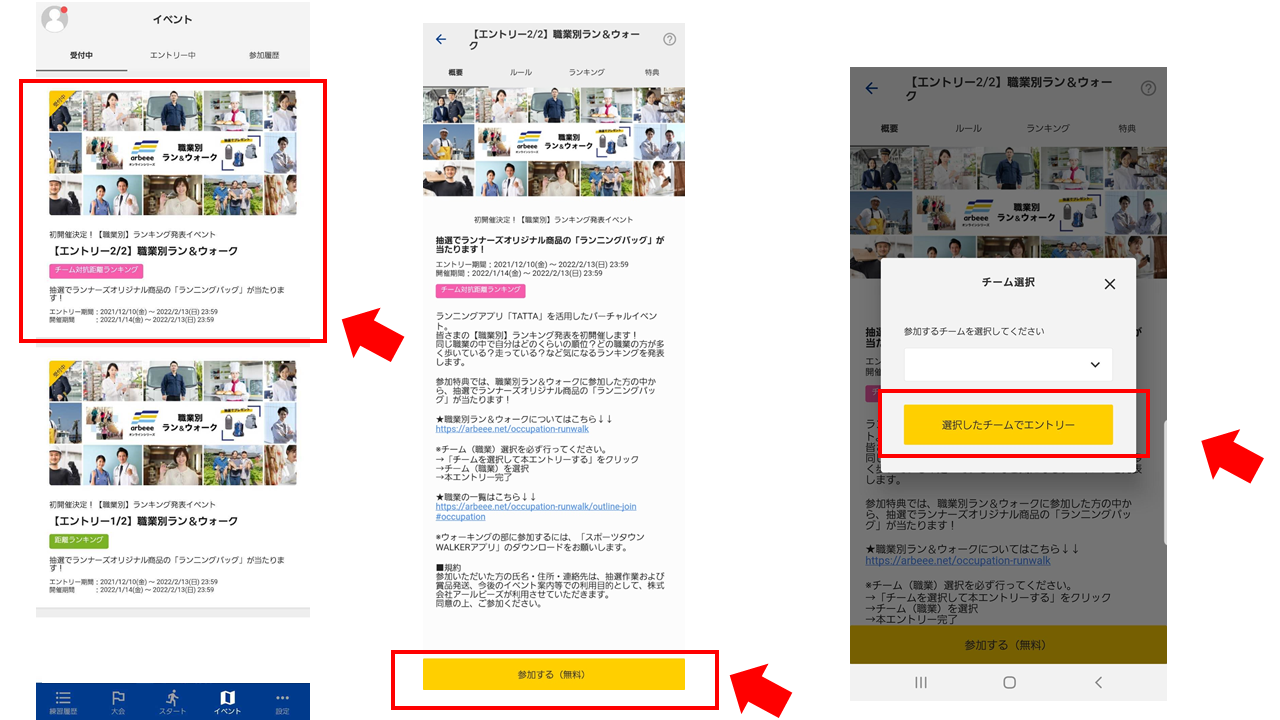Image resolution: width=1280 pixels, height=720 pixels.
Task: Tap the profile avatar icon beside イベント title
Action: click(54, 19)
